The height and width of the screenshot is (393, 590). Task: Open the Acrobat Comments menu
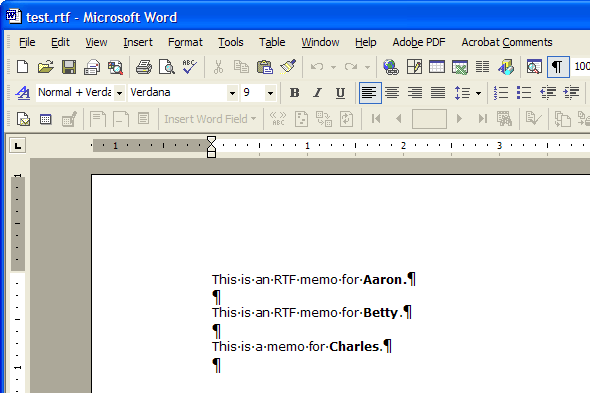(507, 42)
